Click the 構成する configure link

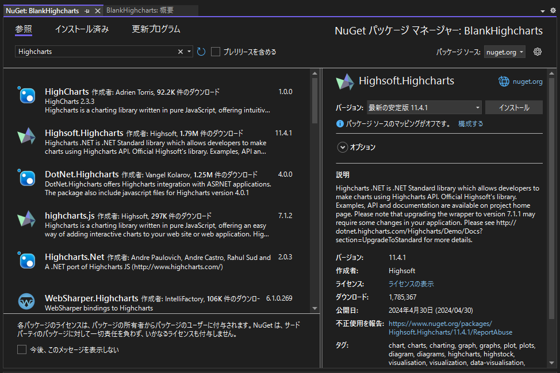tap(470, 124)
